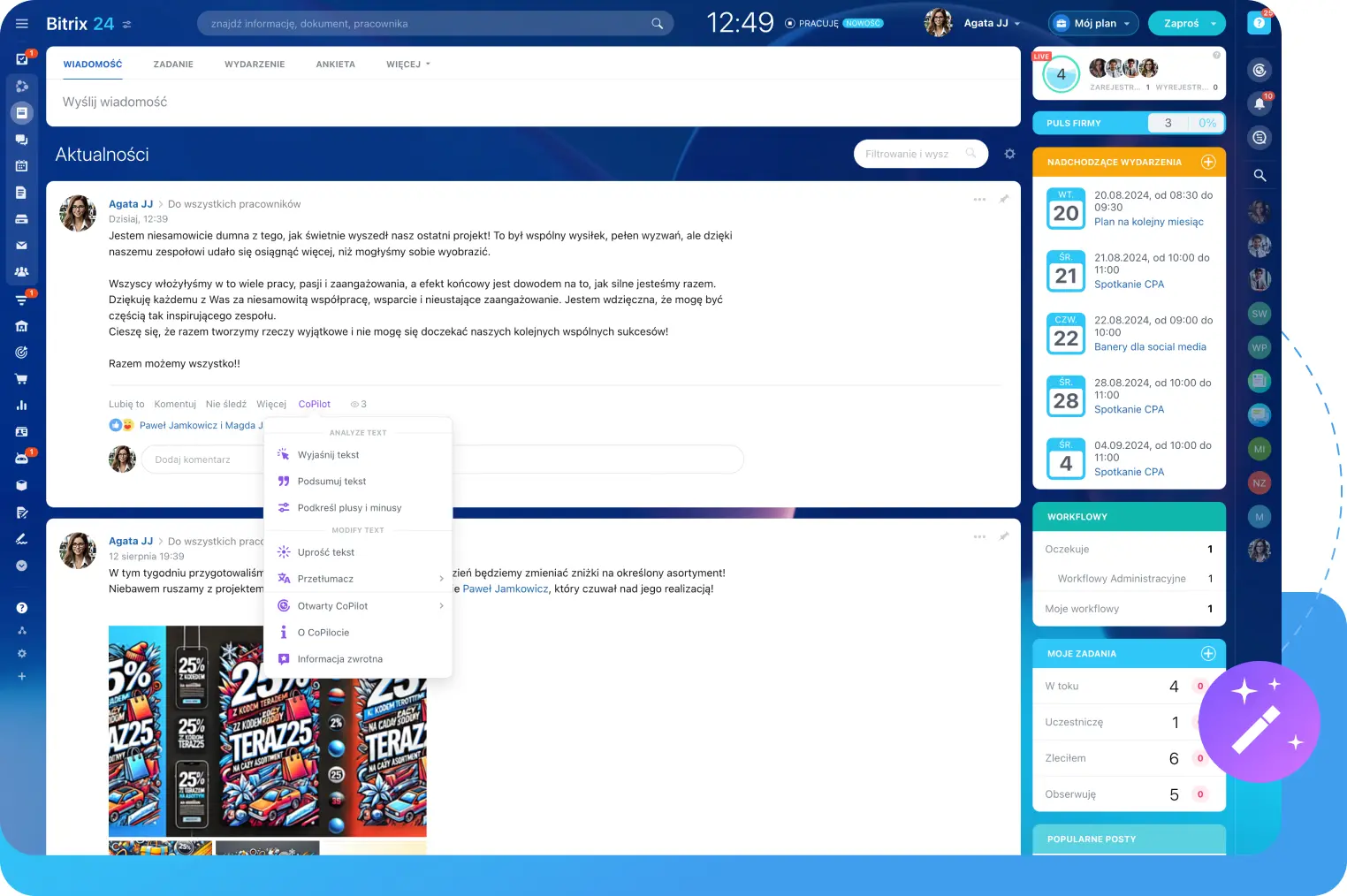
Task: Switch to the Zadanie tab
Action: coord(173,65)
